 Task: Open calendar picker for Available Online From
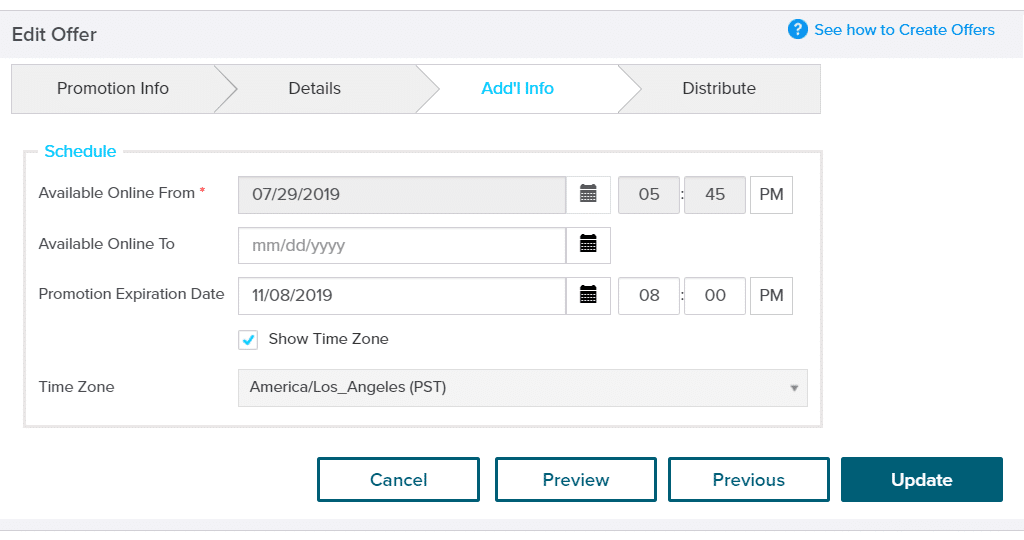(588, 195)
